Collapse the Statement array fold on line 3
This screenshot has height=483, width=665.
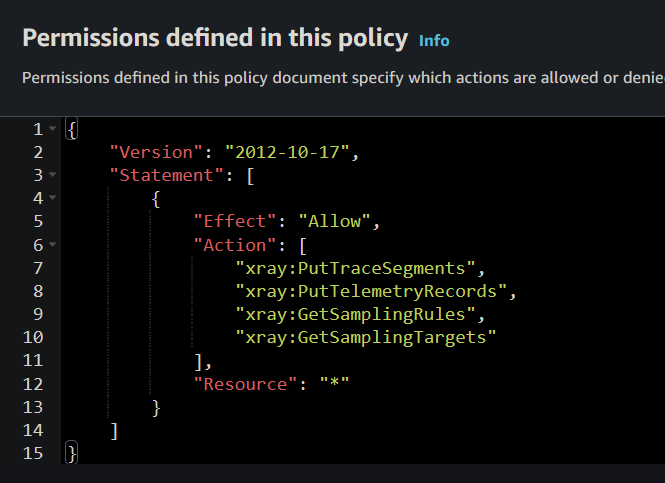tap(52, 175)
